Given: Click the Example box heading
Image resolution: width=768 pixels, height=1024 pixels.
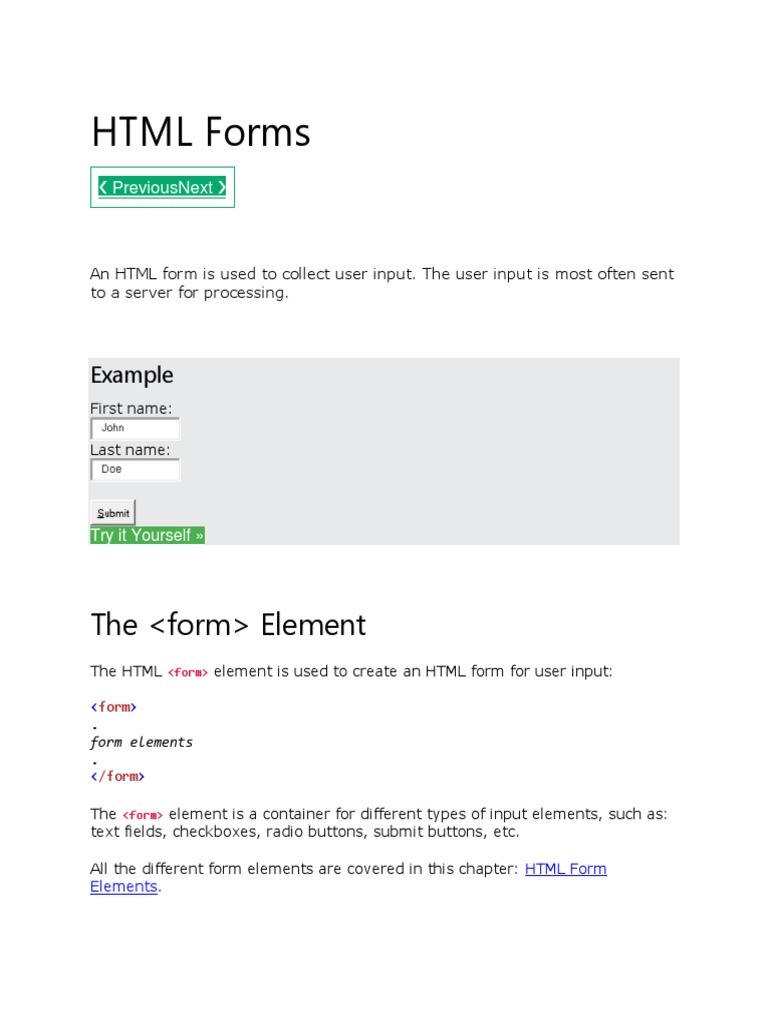Looking at the screenshot, I should pos(132,375).
